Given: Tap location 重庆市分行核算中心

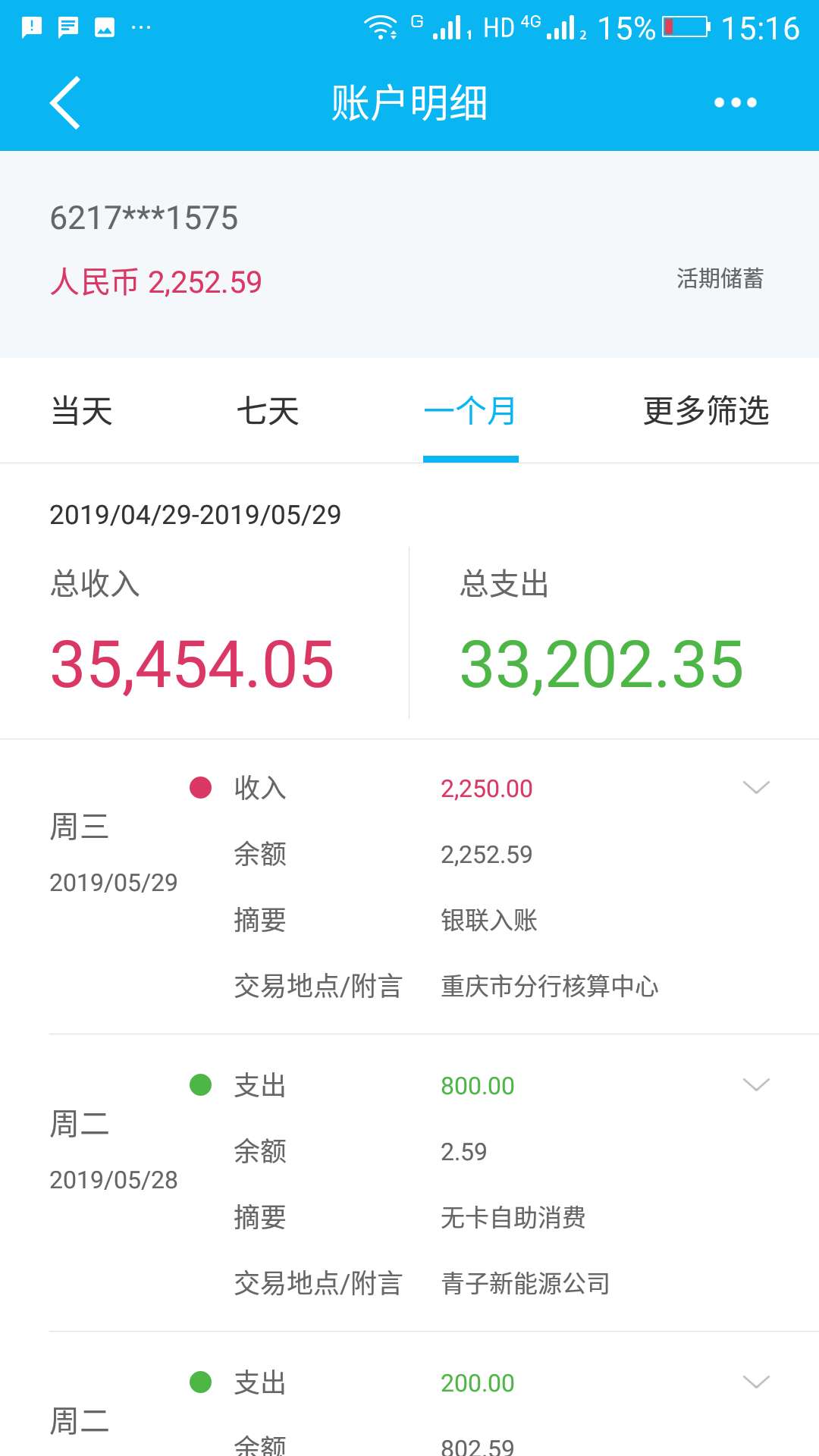Looking at the screenshot, I should tap(550, 987).
